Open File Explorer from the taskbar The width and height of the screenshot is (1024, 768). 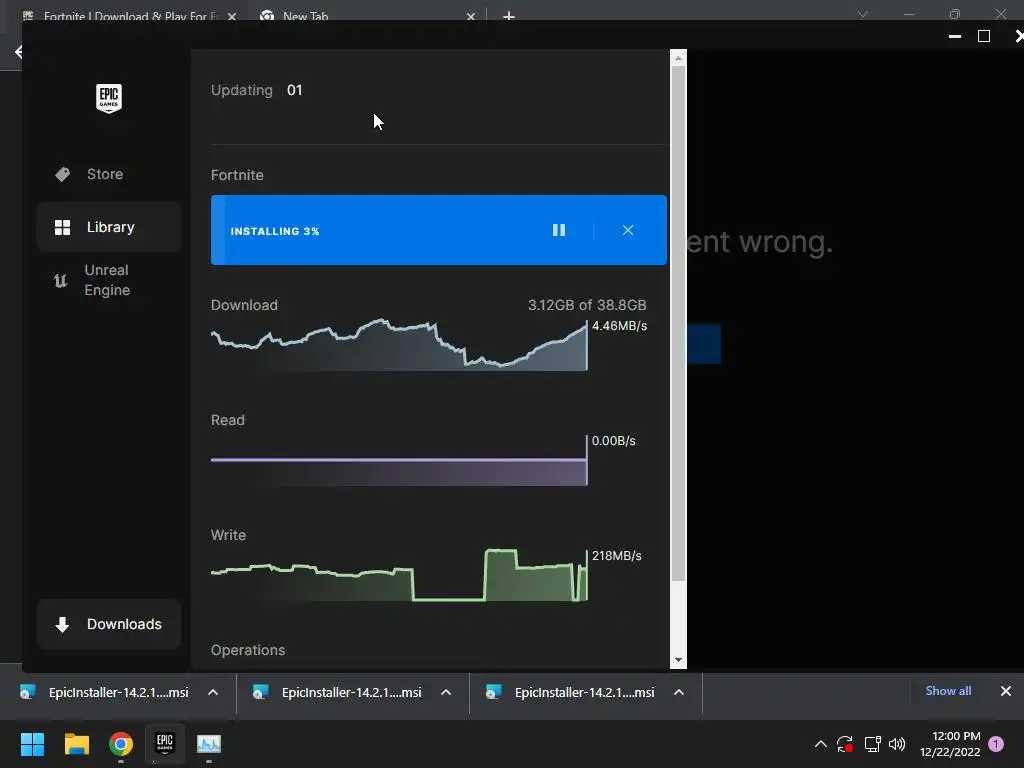pyautogui.click(x=76, y=744)
